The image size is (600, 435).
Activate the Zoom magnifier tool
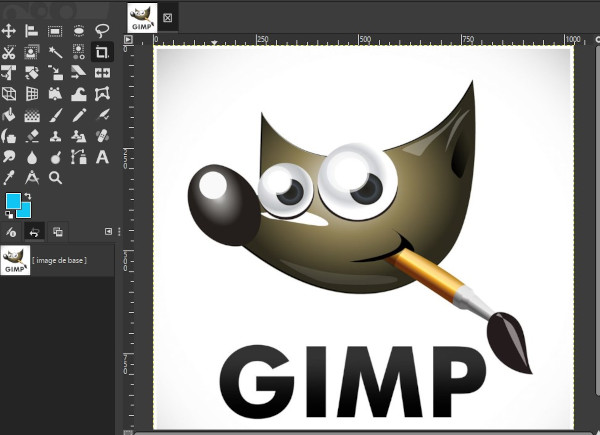click(x=55, y=178)
